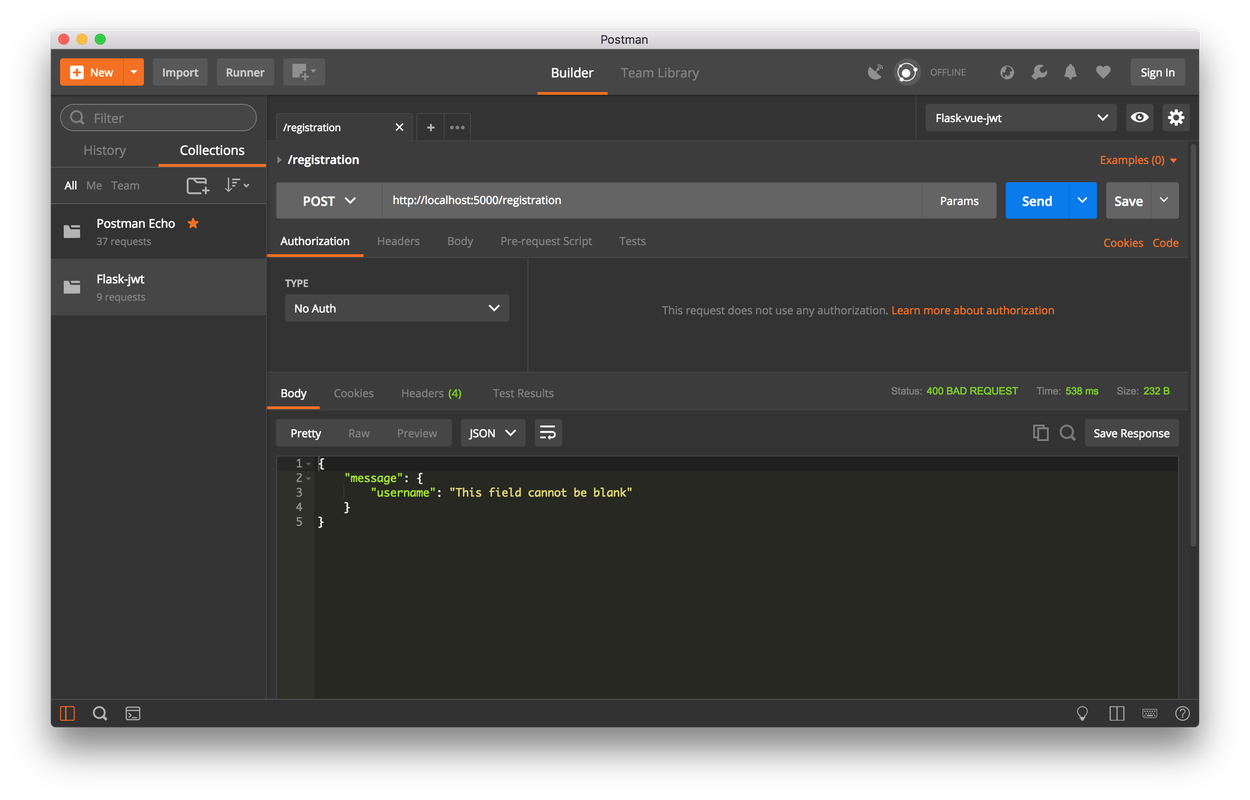Star toggle on Postman Echo collection
This screenshot has height=800, width=1250.
pyautogui.click(x=193, y=223)
